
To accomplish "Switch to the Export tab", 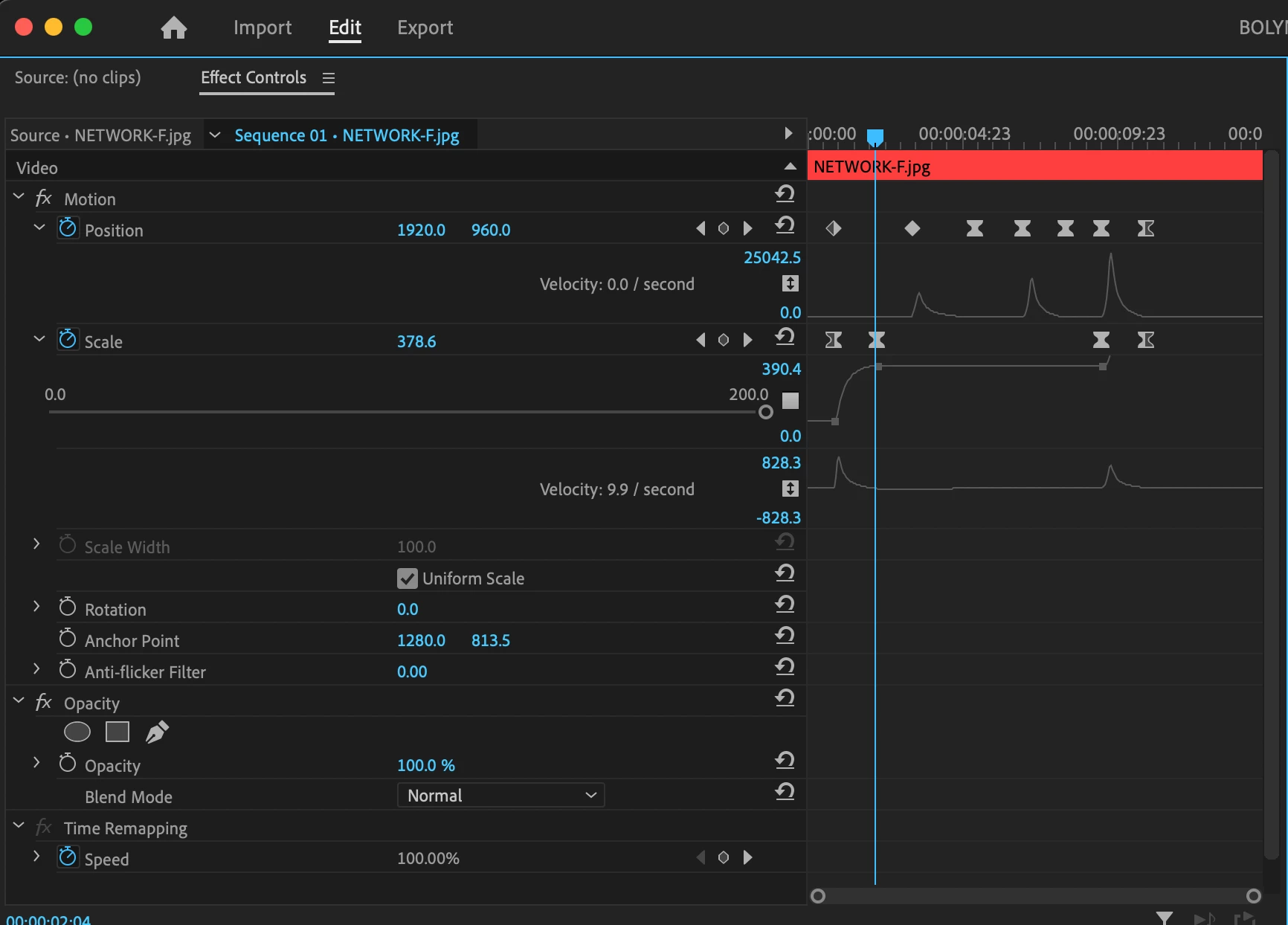I will [425, 28].
